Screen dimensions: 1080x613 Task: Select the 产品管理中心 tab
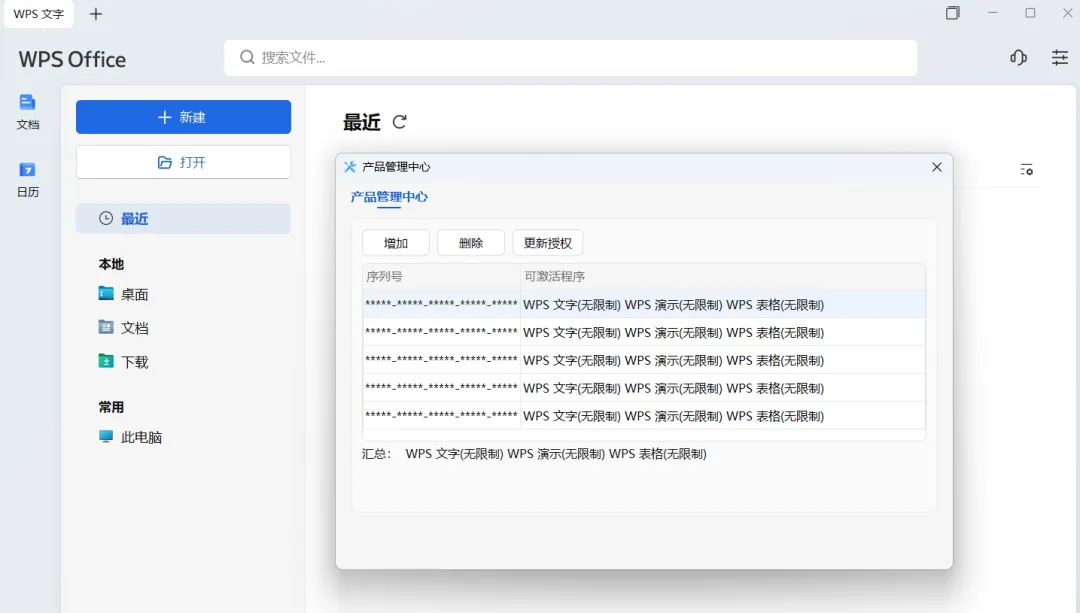pyautogui.click(x=389, y=197)
